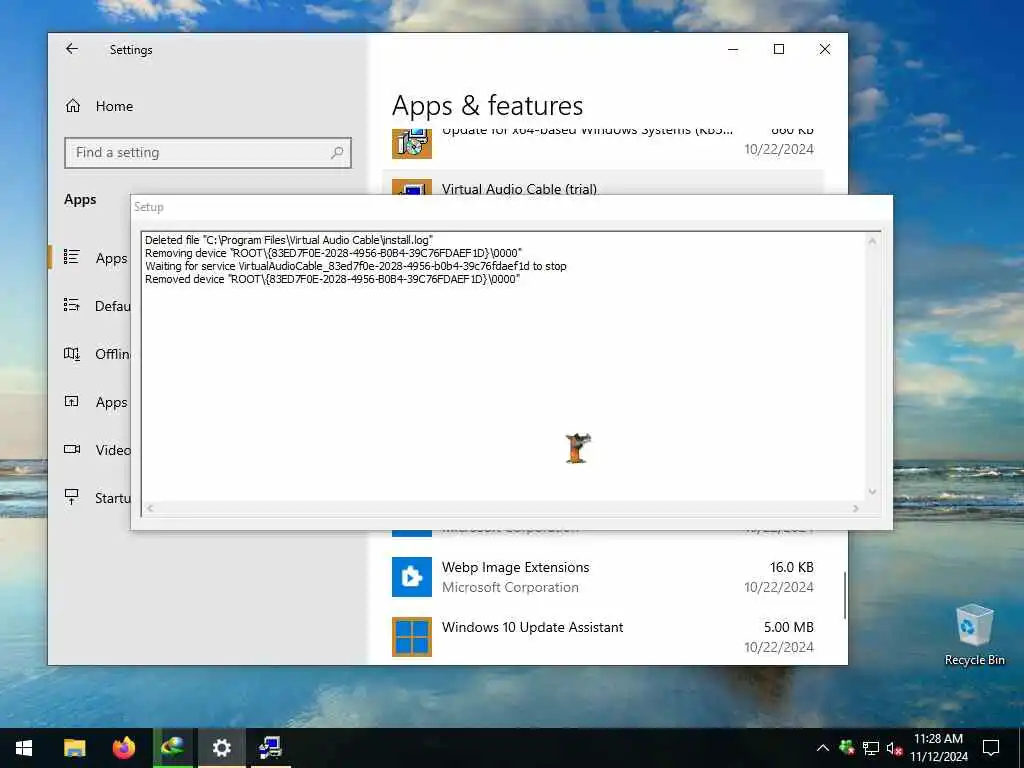Select Webp Image Extensions app entry
Viewport: 1024px width, 768px height.
click(x=602, y=577)
